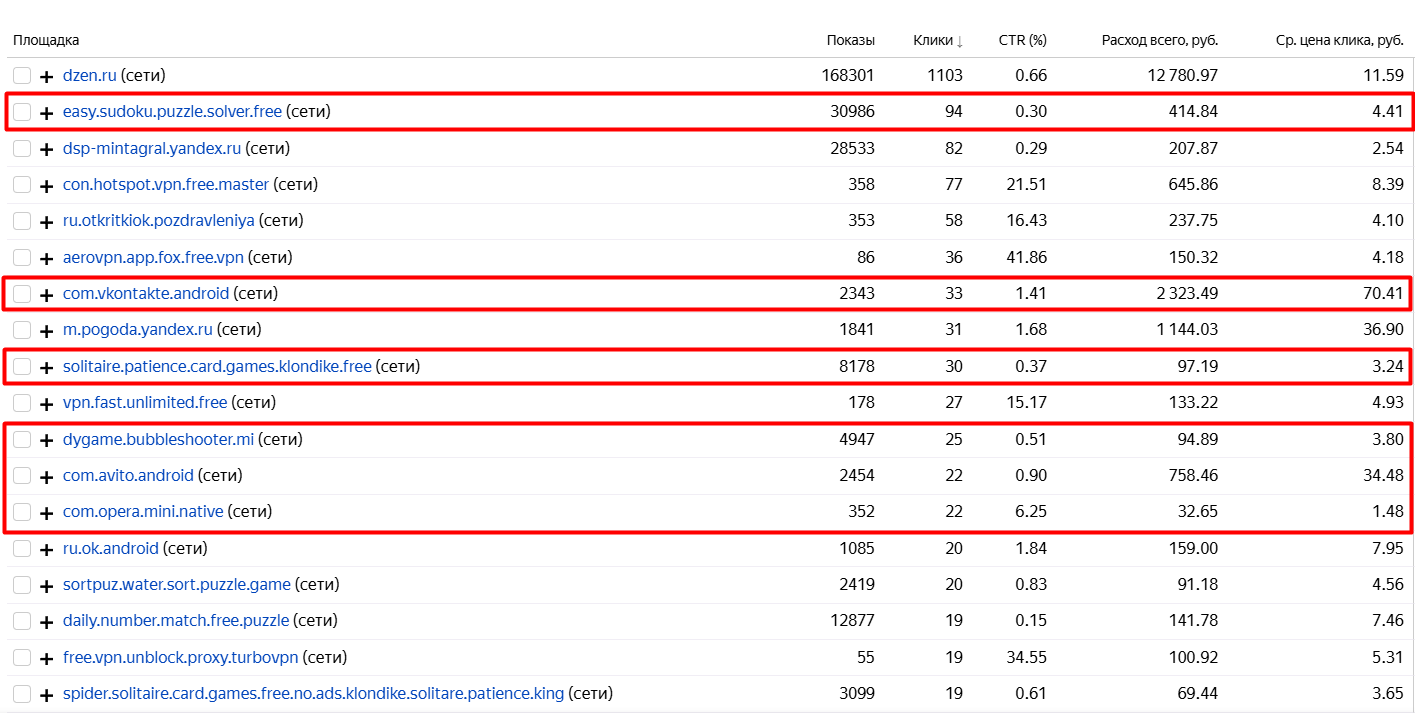This screenshot has height=713, width=1415.
Task: Click plus icon beside free.vpn.unblock.proxy.turbovpn
Action: (46, 658)
